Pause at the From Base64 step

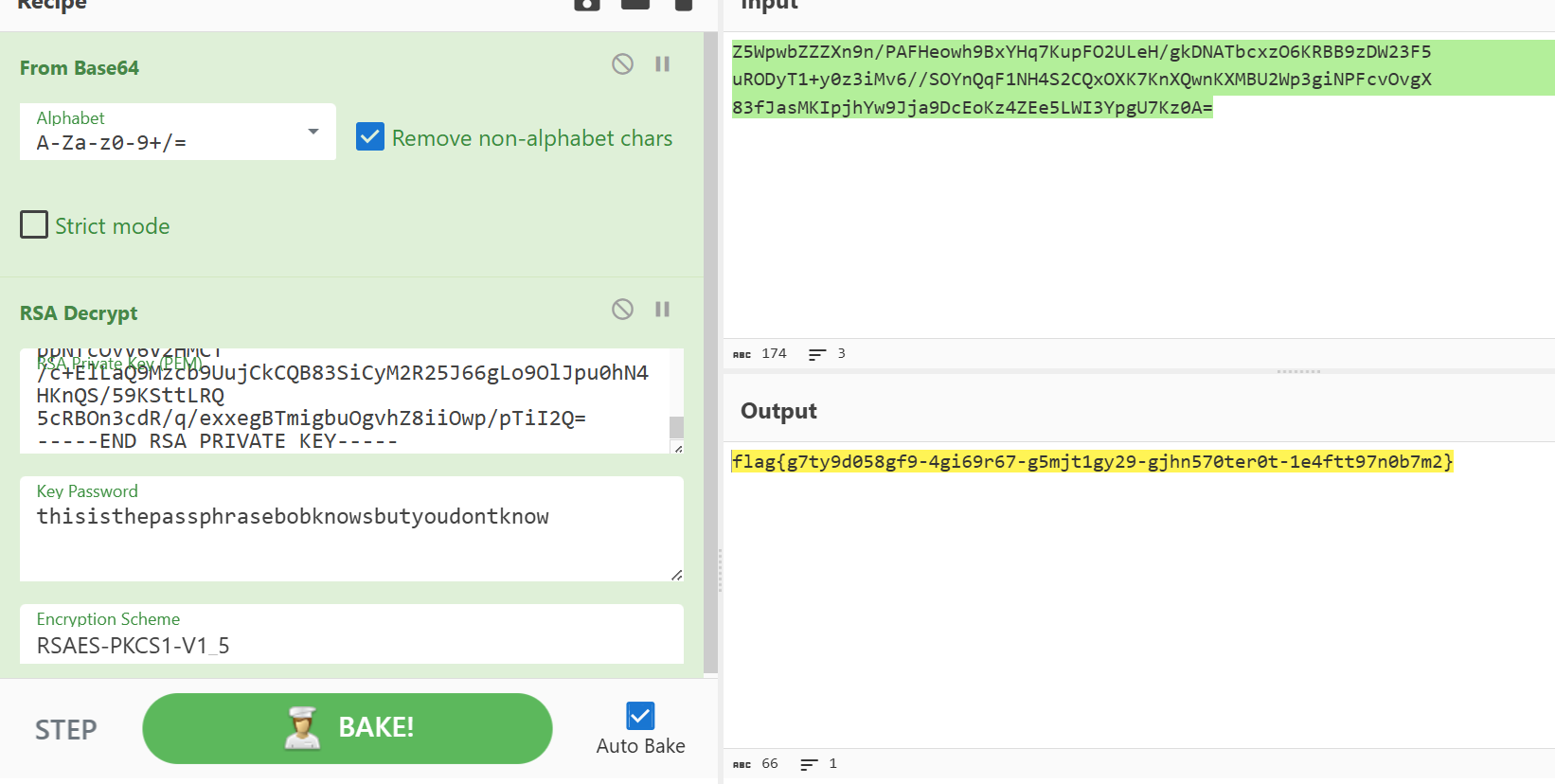click(x=662, y=64)
